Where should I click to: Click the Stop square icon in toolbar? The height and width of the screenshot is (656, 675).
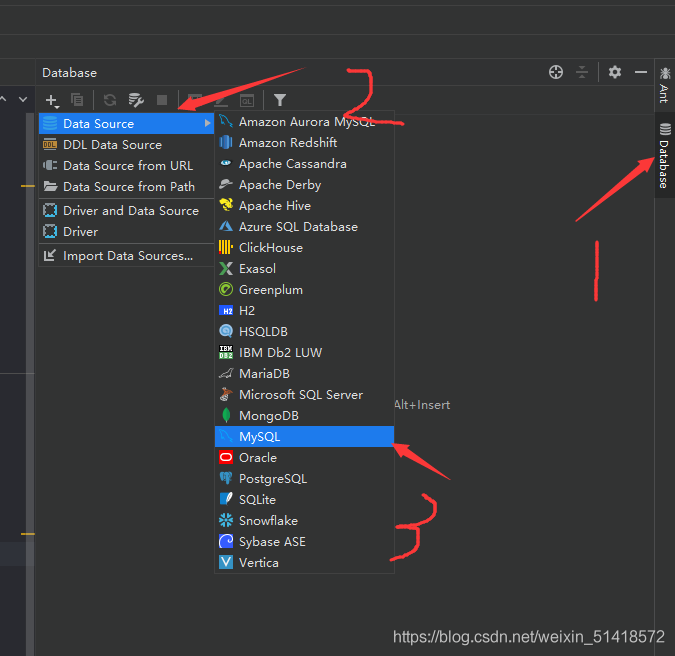[162, 100]
